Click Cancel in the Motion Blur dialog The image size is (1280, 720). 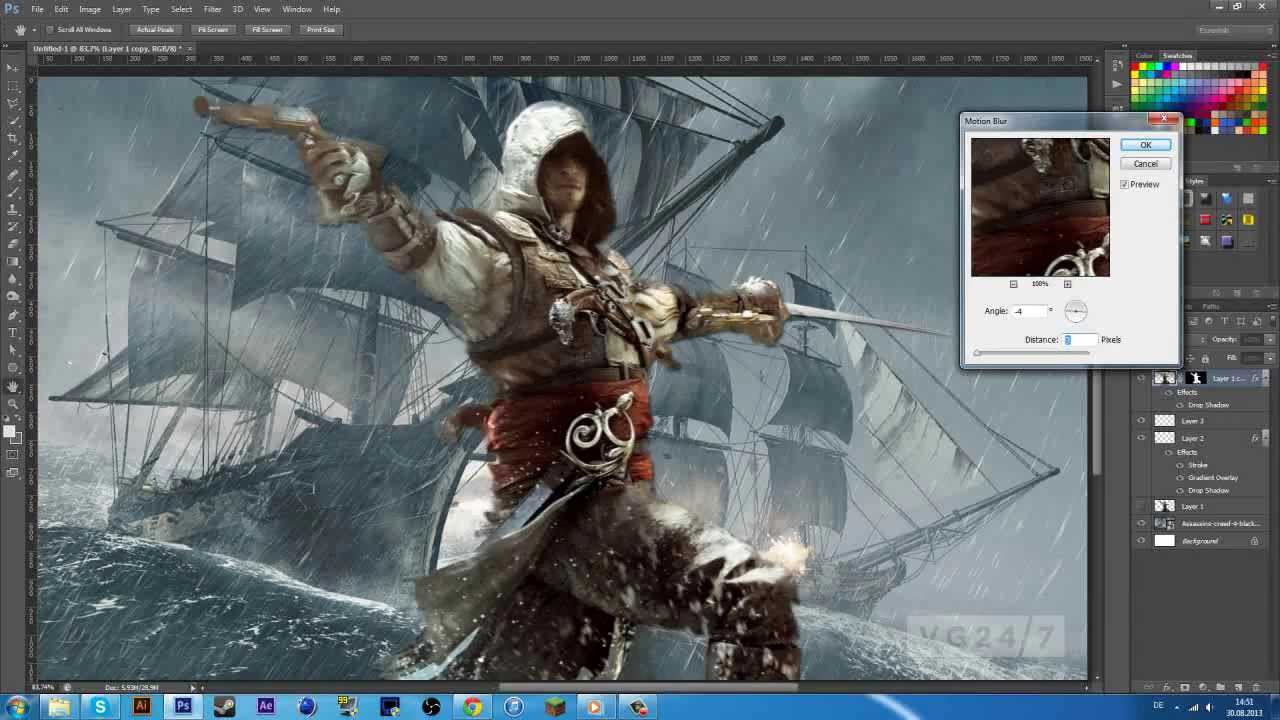click(1145, 163)
